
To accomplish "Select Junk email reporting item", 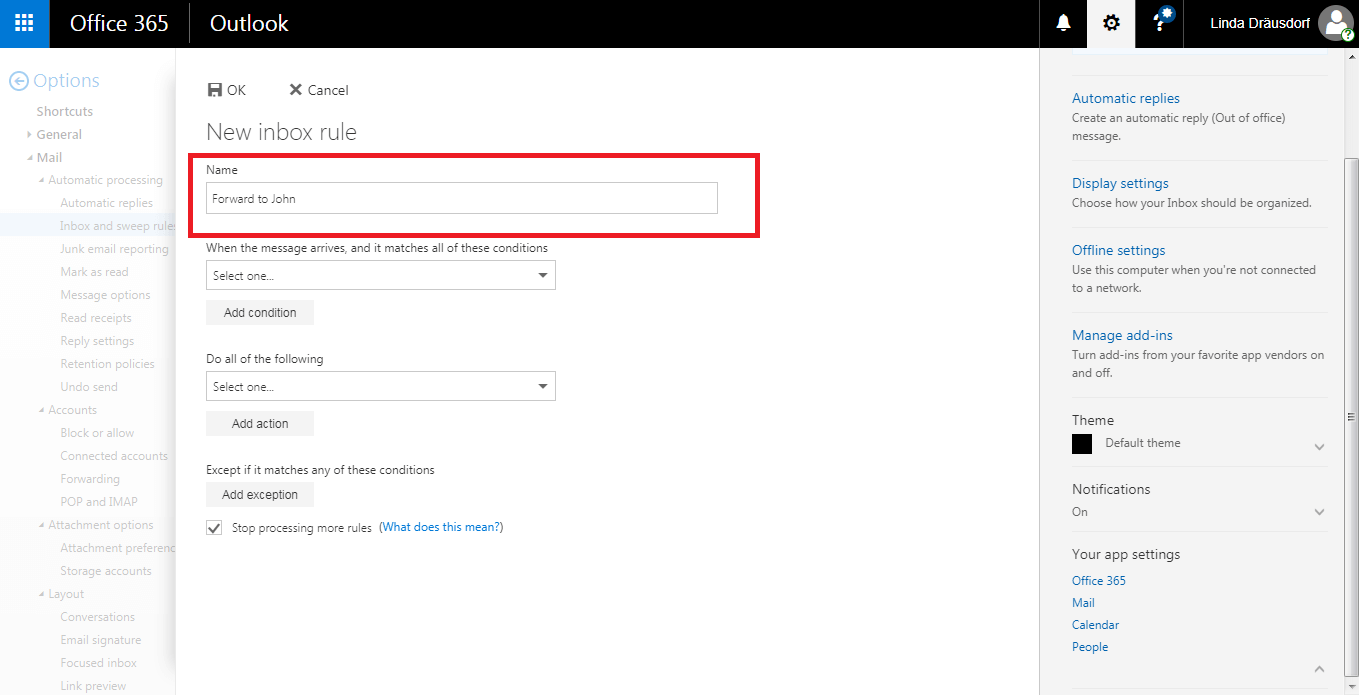I will [x=114, y=249].
